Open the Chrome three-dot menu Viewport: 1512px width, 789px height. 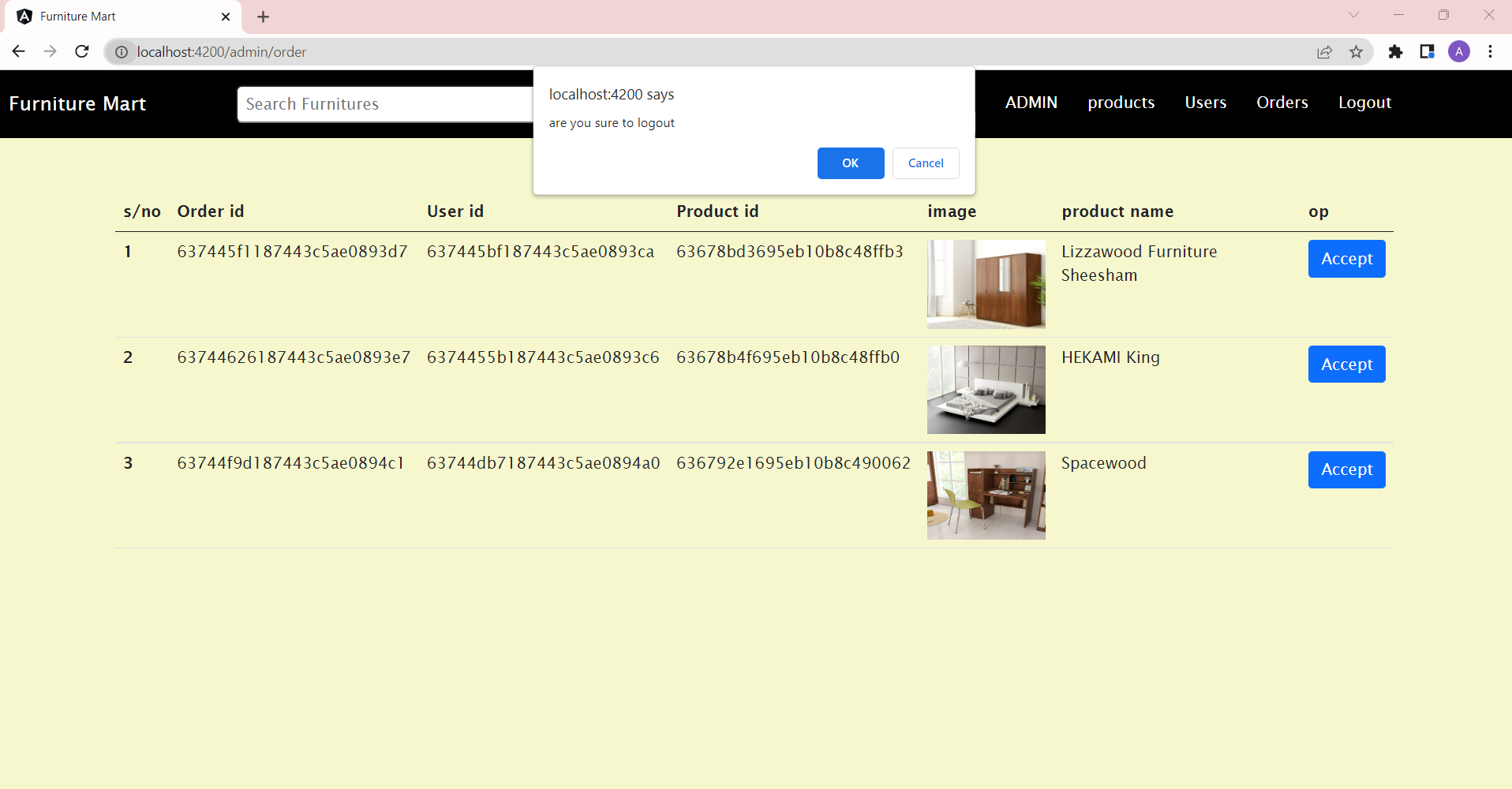click(1490, 52)
